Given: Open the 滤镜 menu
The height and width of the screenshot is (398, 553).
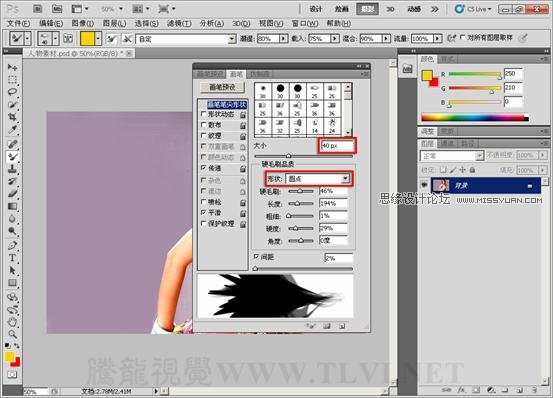Looking at the screenshot, I should 179,24.
